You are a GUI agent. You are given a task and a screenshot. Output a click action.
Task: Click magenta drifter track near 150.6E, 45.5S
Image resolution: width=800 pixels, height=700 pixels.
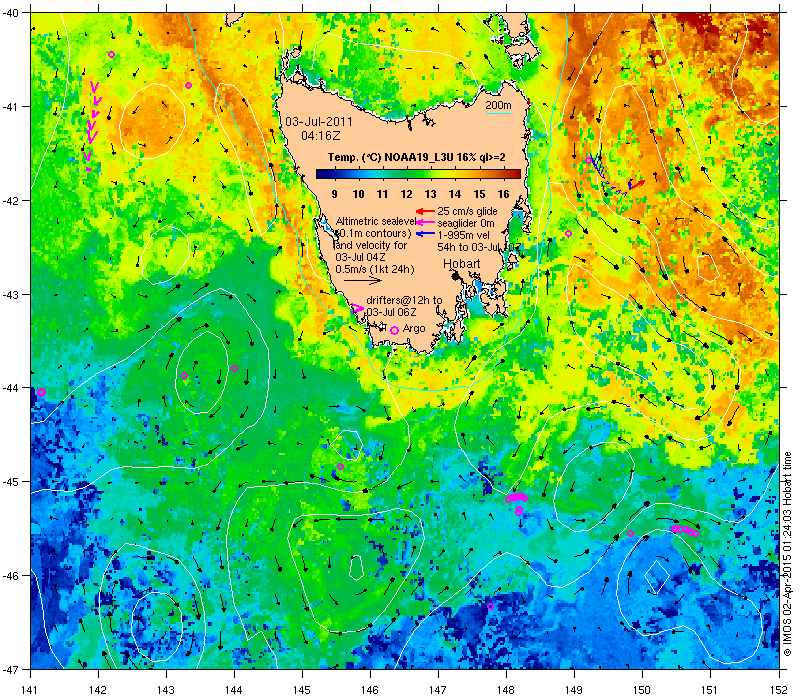point(685,531)
